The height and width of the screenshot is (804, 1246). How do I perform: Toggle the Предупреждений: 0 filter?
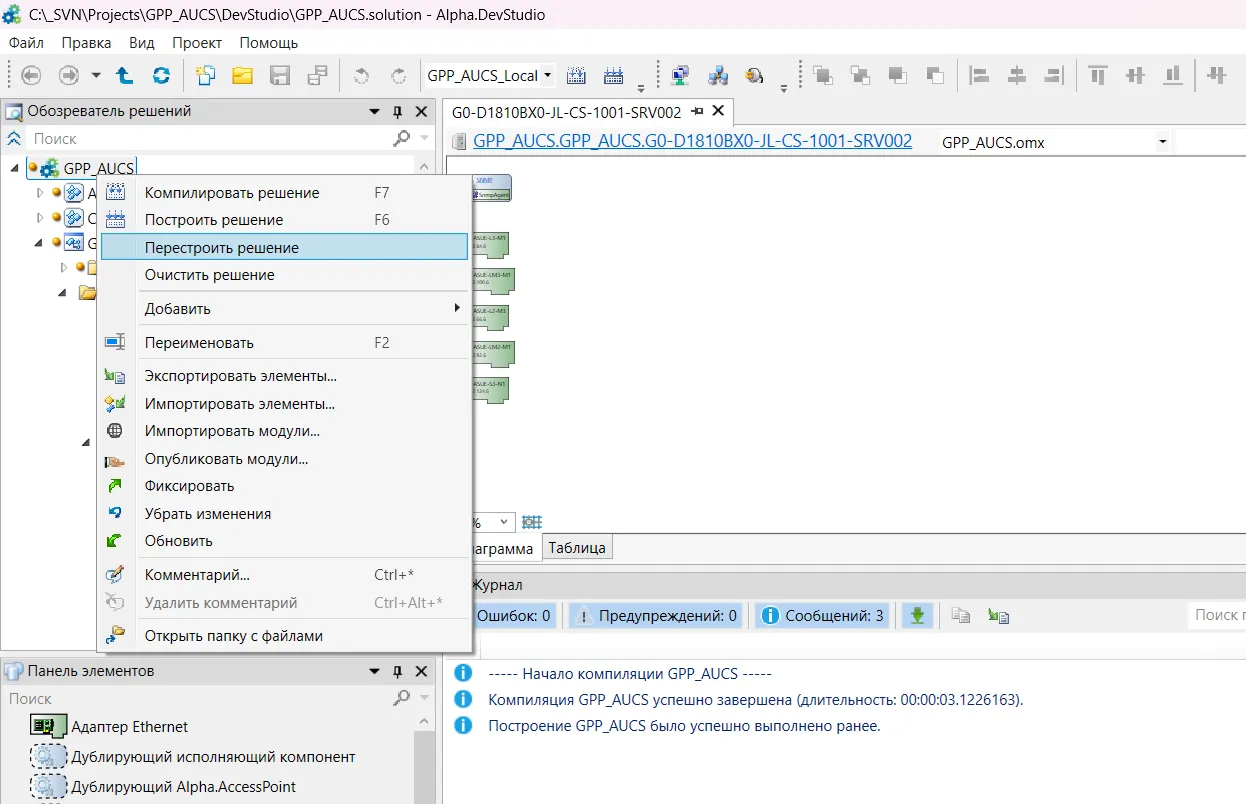click(x=658, y=616)
